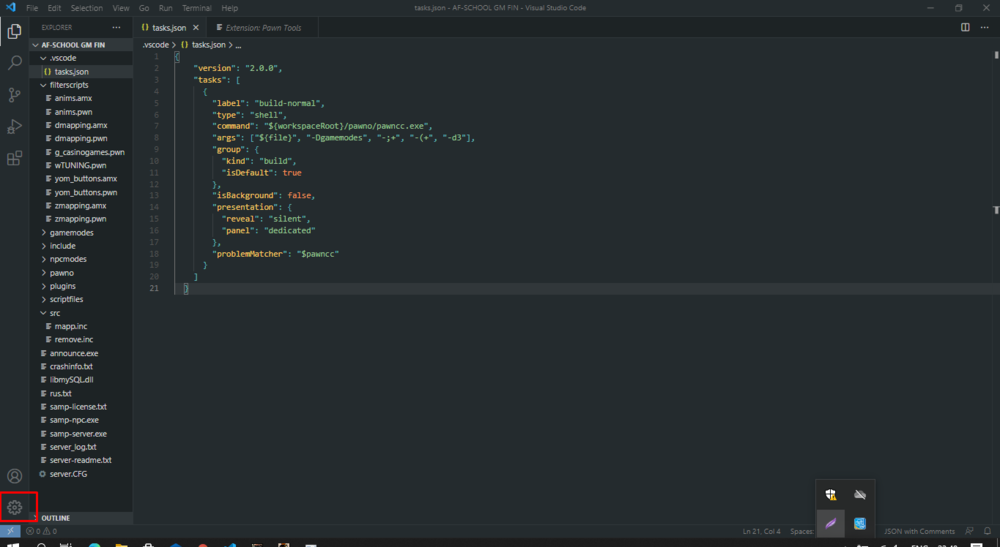Open the Explorer view in activity bar
Screen dimensions: 1000x547
click(x=14, y=31)
